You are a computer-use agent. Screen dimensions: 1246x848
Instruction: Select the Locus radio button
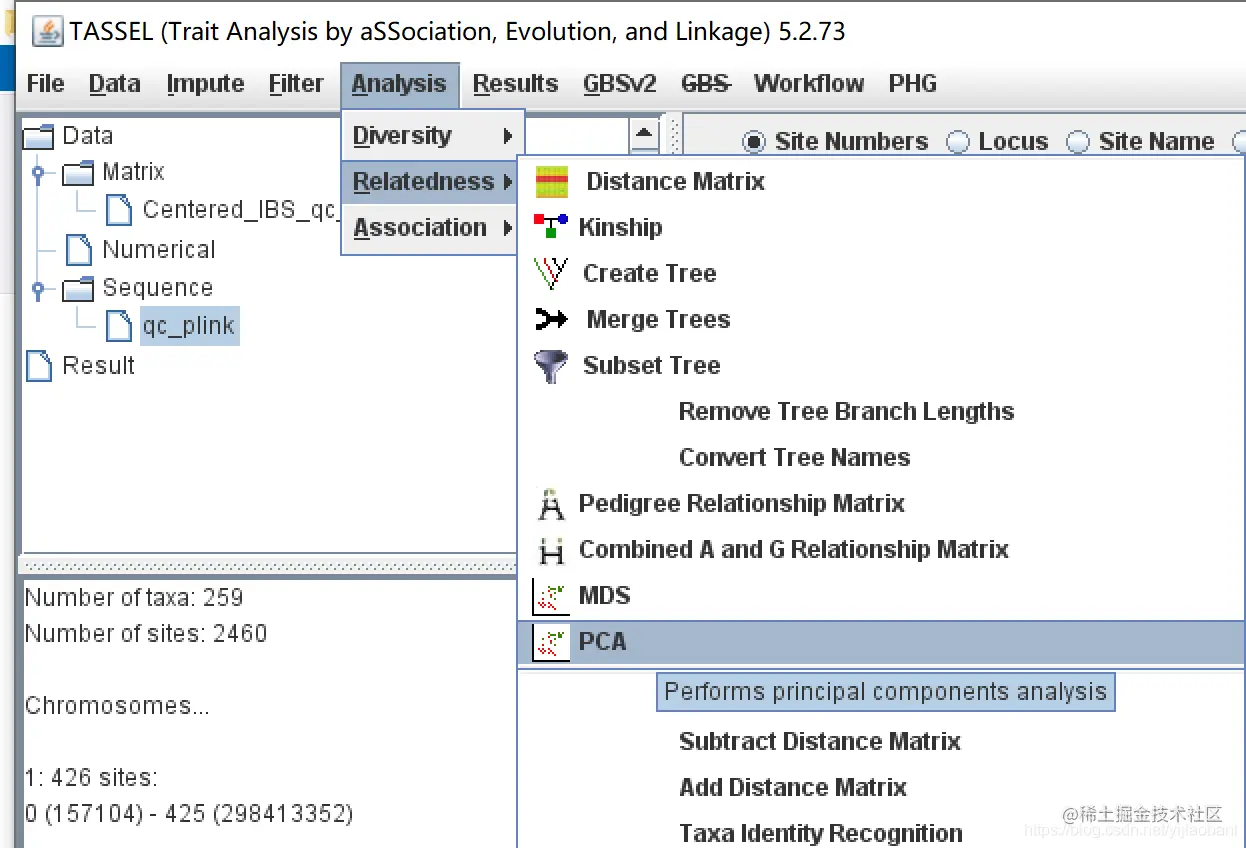point(958,142)
